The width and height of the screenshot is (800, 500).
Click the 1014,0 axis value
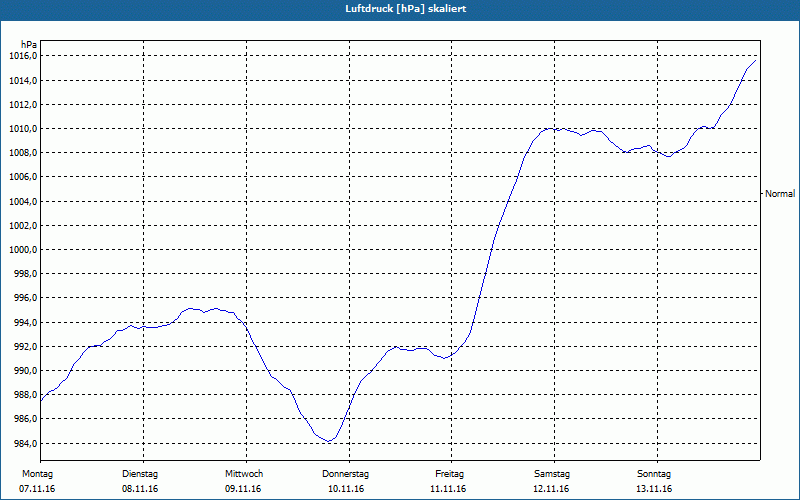point(23,81)
